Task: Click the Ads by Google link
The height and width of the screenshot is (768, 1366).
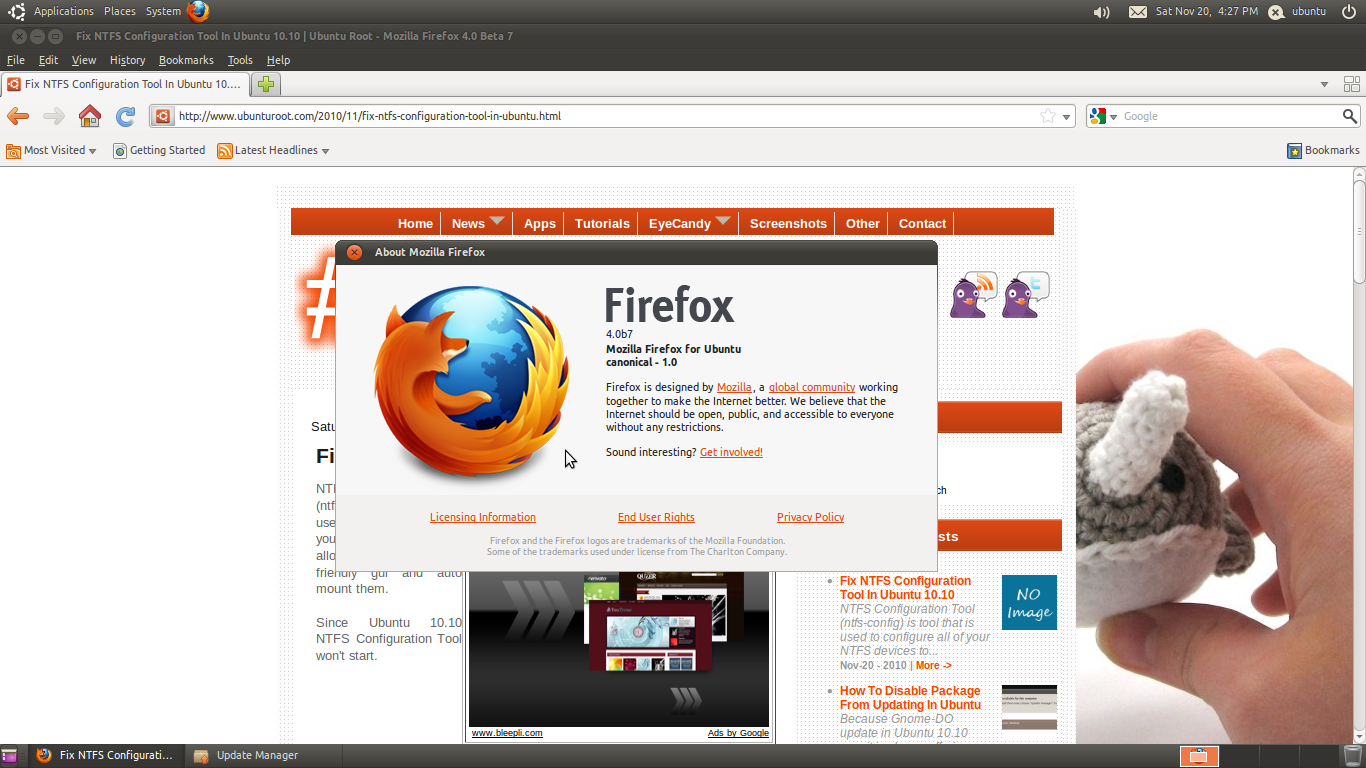Action: [x=738, y=733]
